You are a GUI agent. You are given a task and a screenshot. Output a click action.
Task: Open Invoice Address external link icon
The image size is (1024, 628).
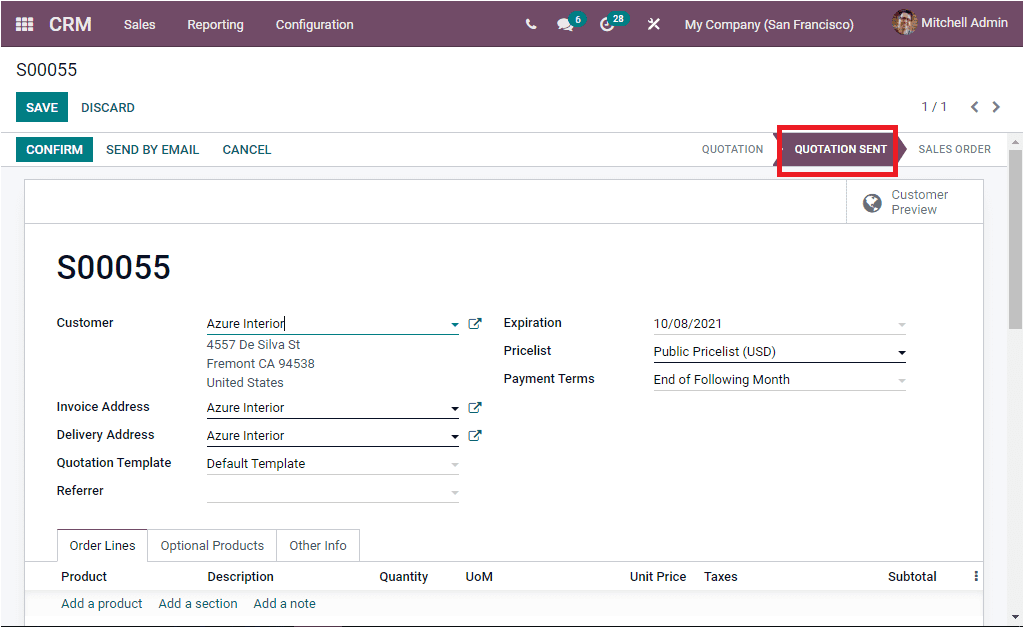475,407
